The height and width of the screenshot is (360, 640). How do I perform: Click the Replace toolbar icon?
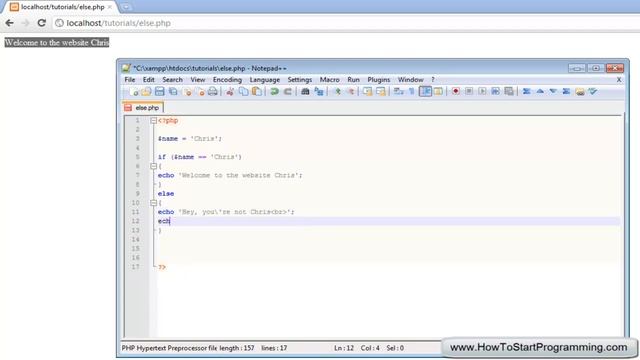pyautogui.click(x=319, y=92)
